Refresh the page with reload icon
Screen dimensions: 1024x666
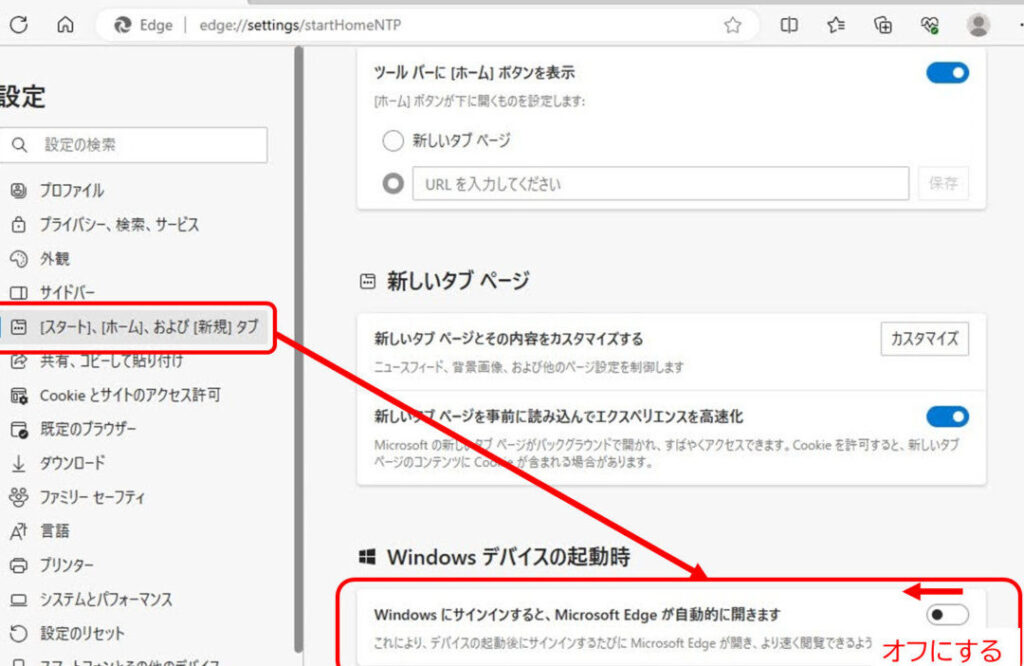tap(18, 26)
